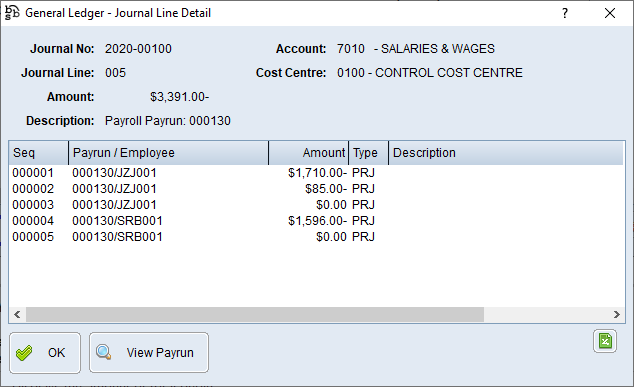Close the Journal Line Detail dialog
The width and height of the screenshot is (634, 387).
pos(610,13)
